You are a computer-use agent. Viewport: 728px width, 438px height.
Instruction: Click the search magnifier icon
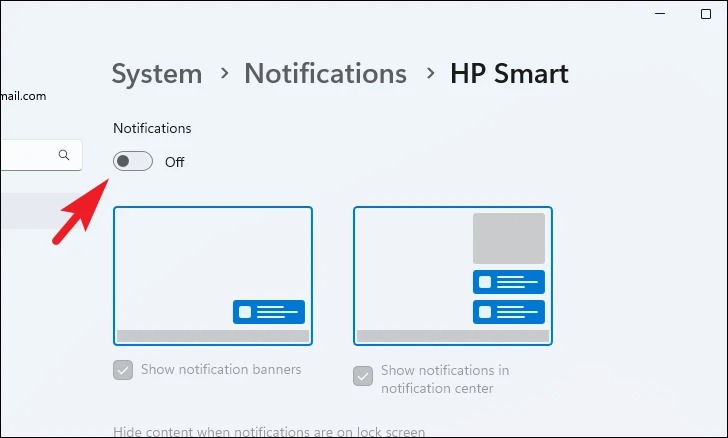(64, 155)
